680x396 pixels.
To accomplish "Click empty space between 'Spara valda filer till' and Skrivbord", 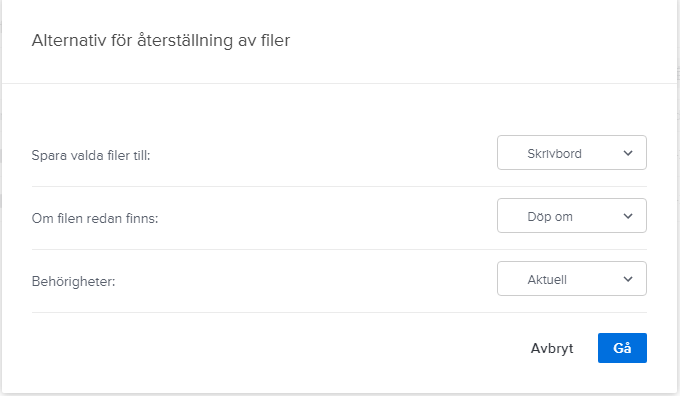I will [323, 155].
